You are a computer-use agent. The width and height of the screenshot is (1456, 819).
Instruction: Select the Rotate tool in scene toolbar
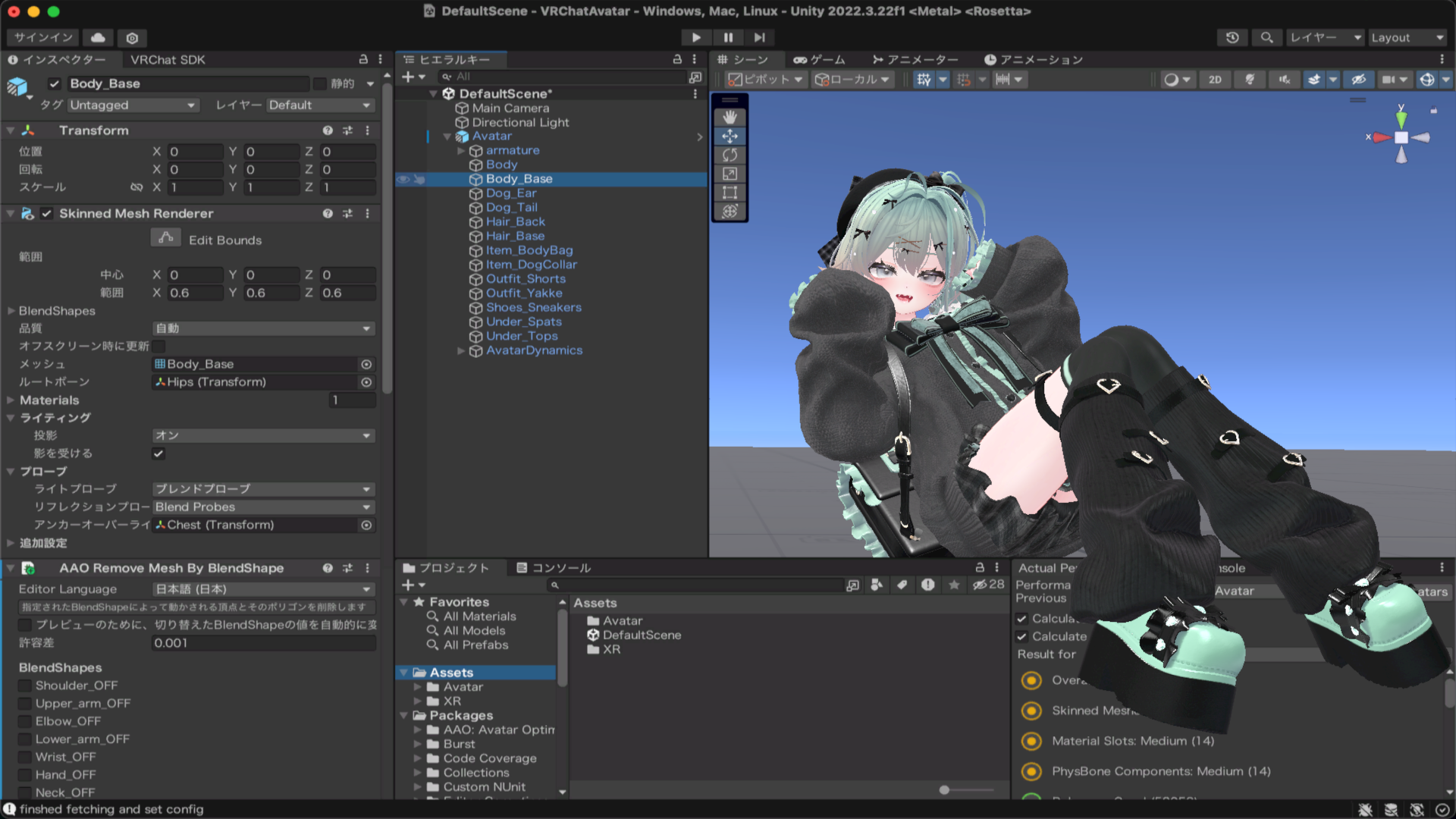(x=730, y=155)
